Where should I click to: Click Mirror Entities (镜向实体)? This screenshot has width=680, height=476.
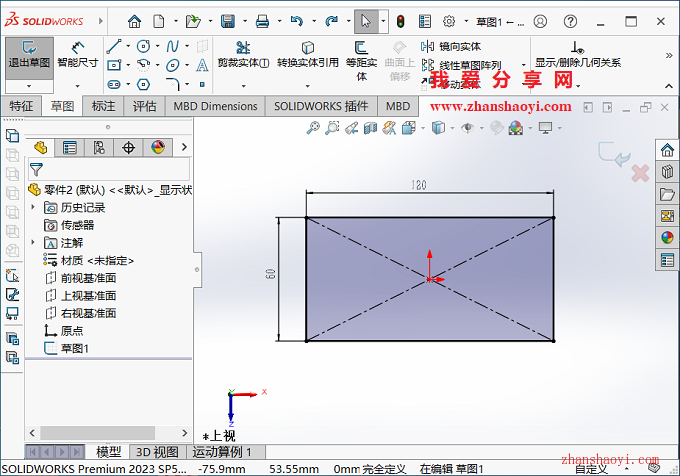pyautogui.click(x=451, y=46)
